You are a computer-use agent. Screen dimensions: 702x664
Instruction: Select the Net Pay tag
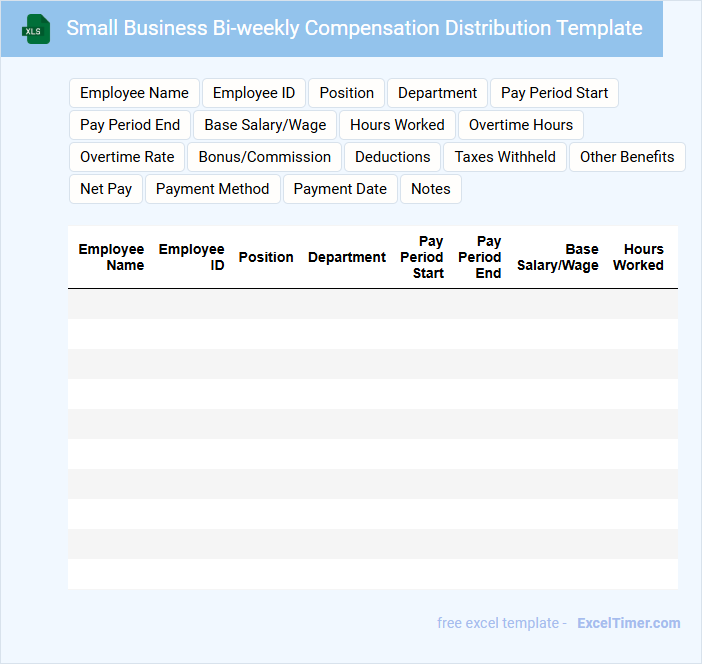pyautogui.click(x=106, y=189)
